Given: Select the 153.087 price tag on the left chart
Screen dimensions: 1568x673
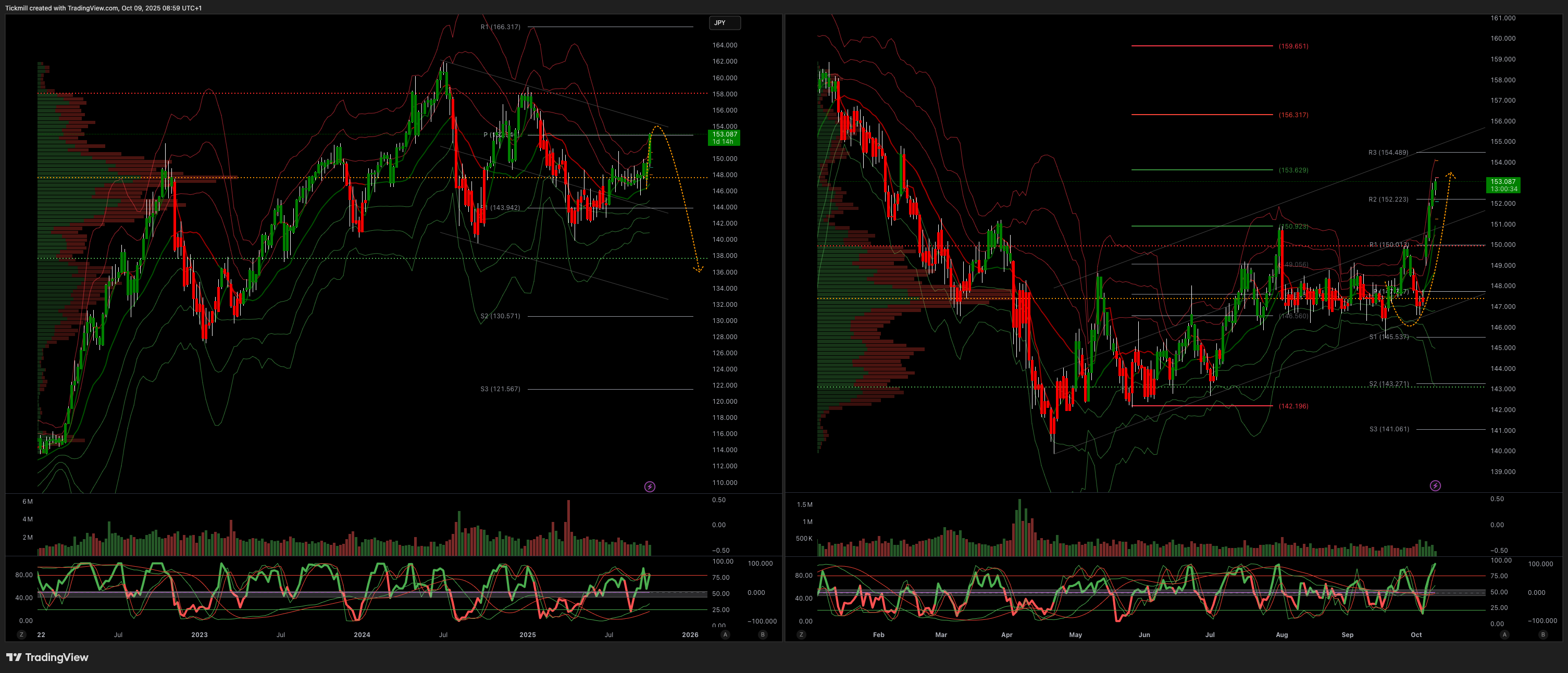Looking at the screenshot, I should click(x=724, y=138).
